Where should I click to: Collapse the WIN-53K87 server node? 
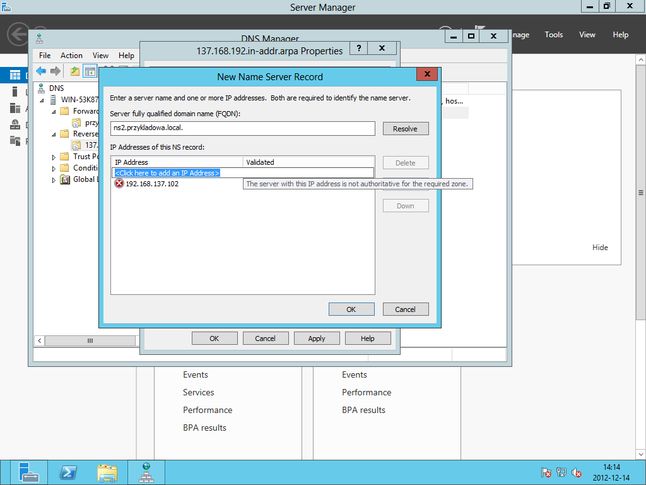click(42, 100)
